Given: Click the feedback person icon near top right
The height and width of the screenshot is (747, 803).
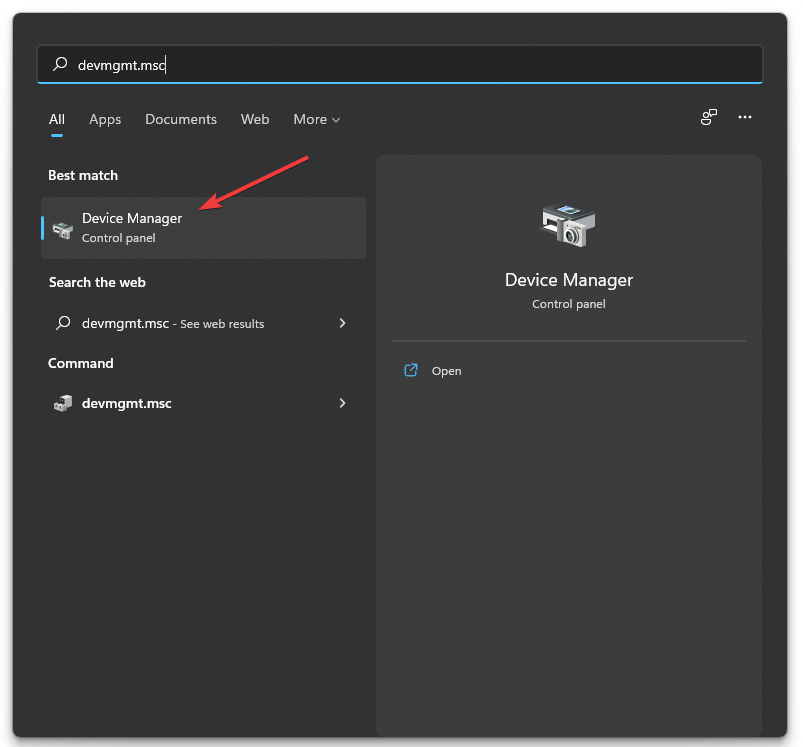Looking at the screenshot, I should pos(708,117).
